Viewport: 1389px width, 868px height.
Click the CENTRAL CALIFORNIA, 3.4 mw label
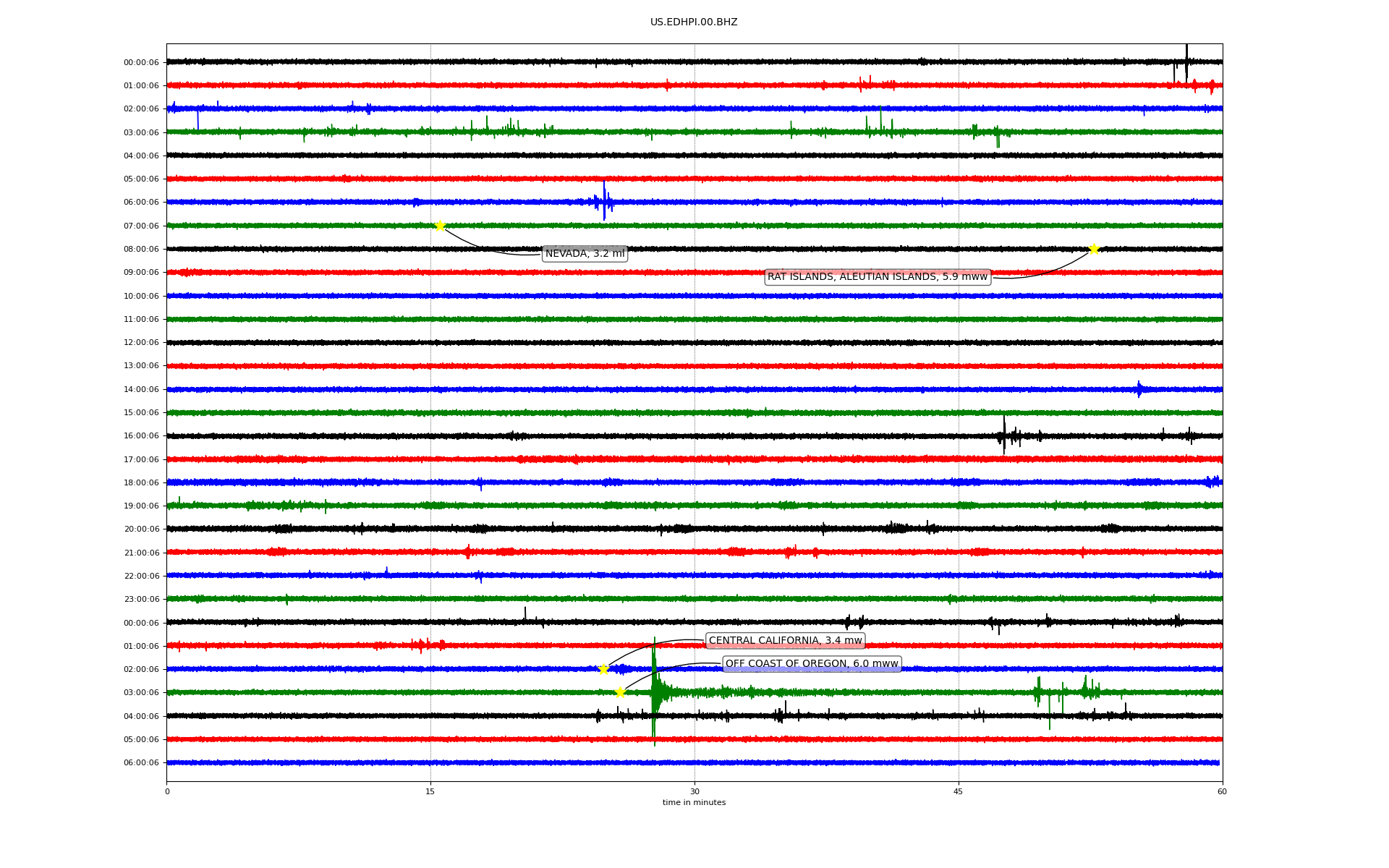pos(785,641)
